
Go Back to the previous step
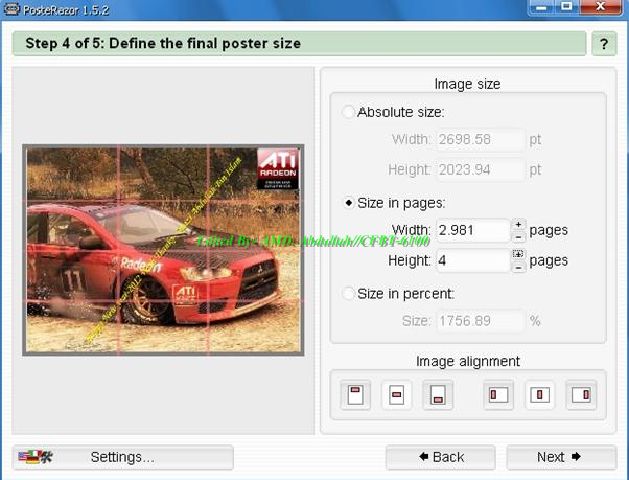click(440, 457)
